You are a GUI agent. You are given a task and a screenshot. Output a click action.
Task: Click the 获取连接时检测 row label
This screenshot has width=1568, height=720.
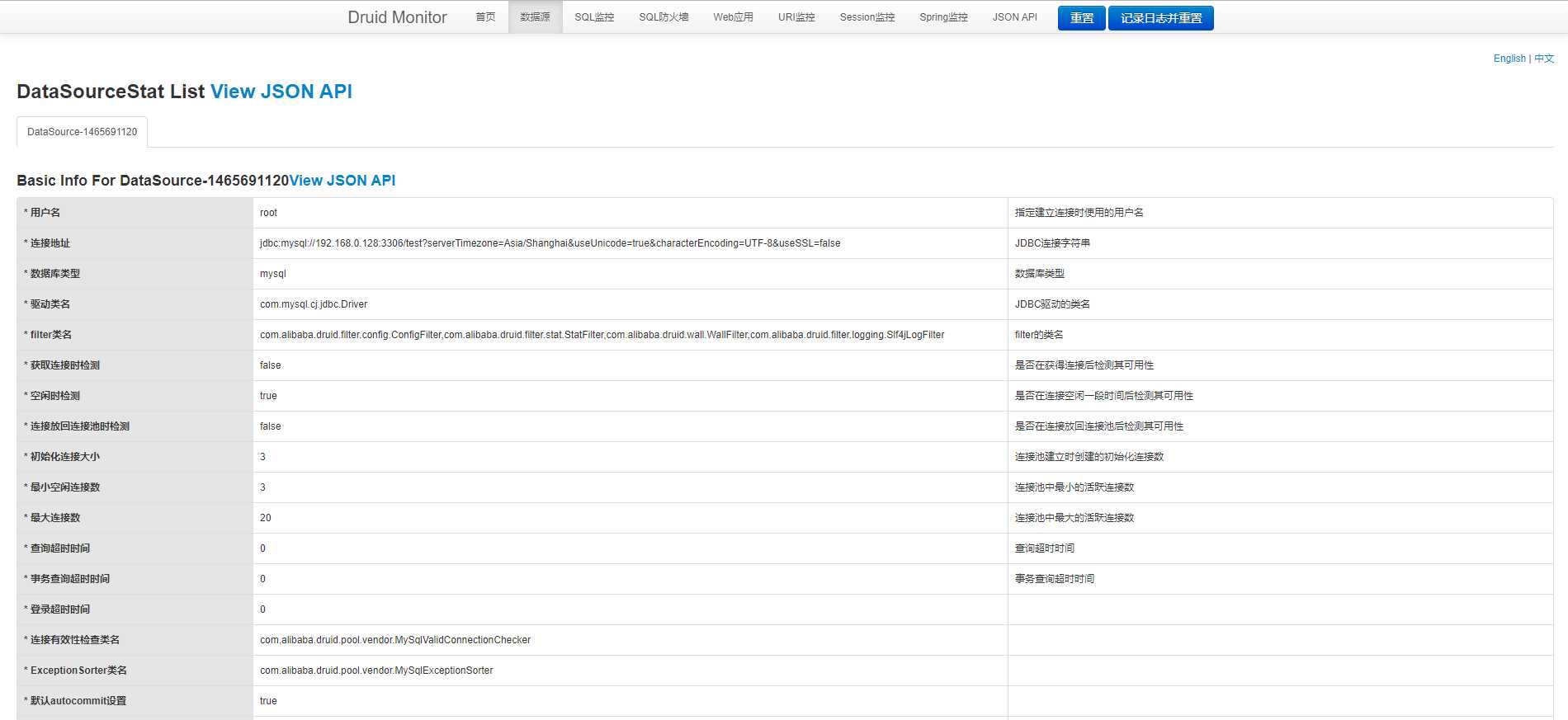pyautogui.click(x=62, y=365)
